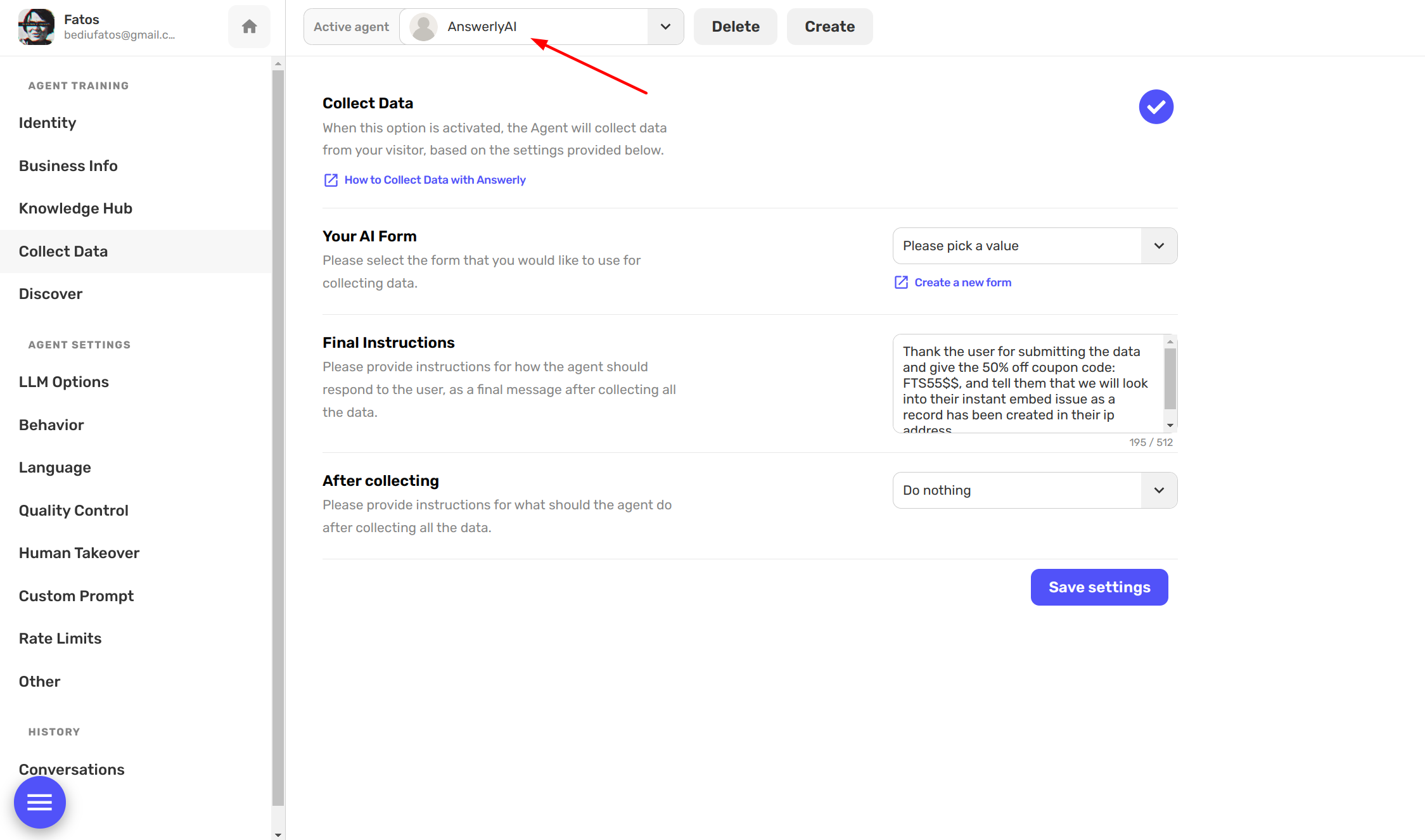
Task: Select the Collect Data menu item
Action: 64,251
